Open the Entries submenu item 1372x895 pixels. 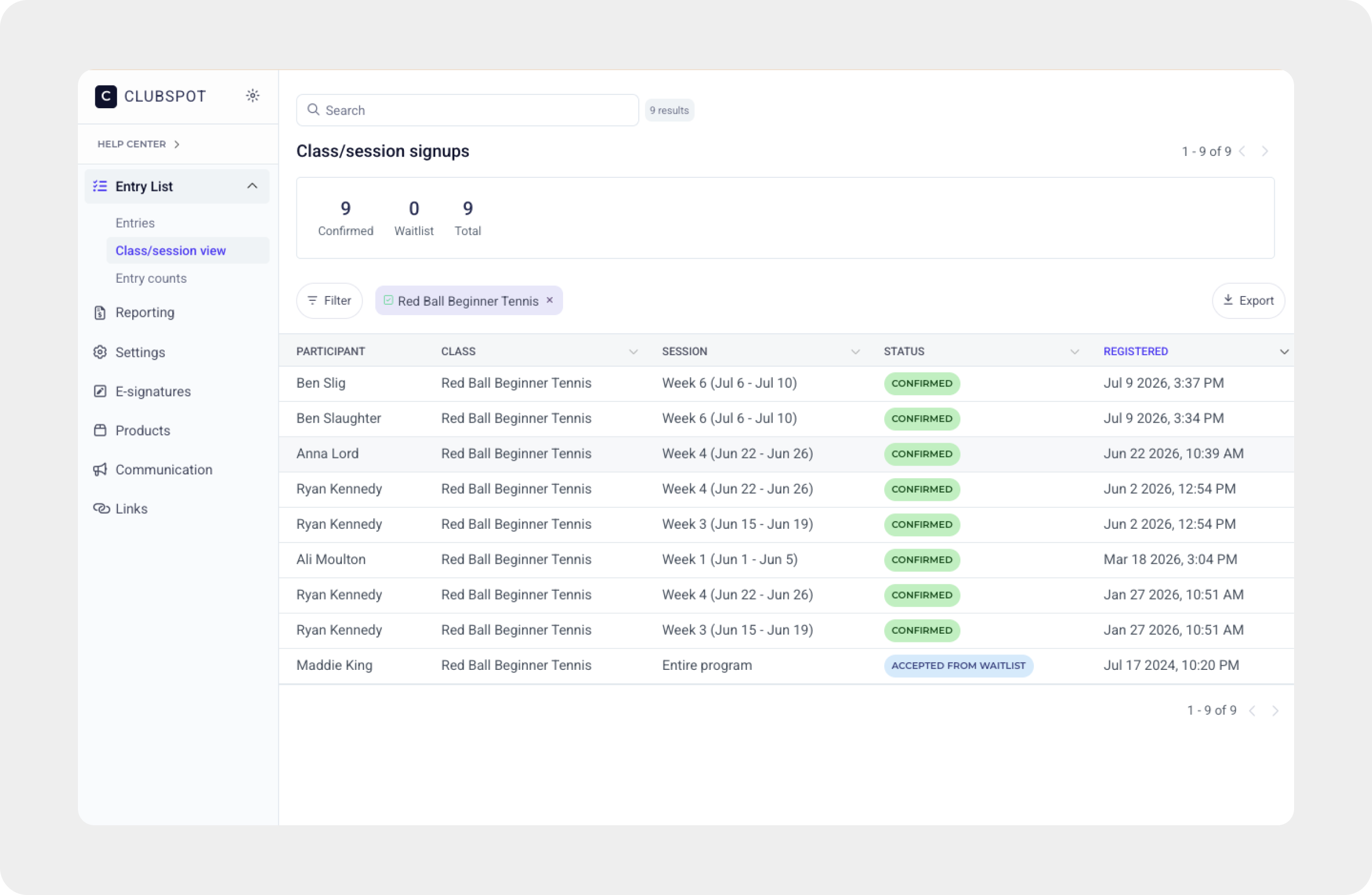(x=135, y=223)
